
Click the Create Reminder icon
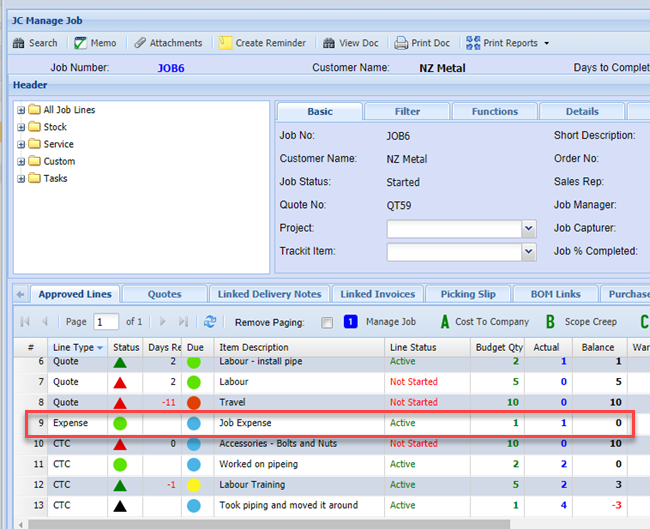point(225,43)
